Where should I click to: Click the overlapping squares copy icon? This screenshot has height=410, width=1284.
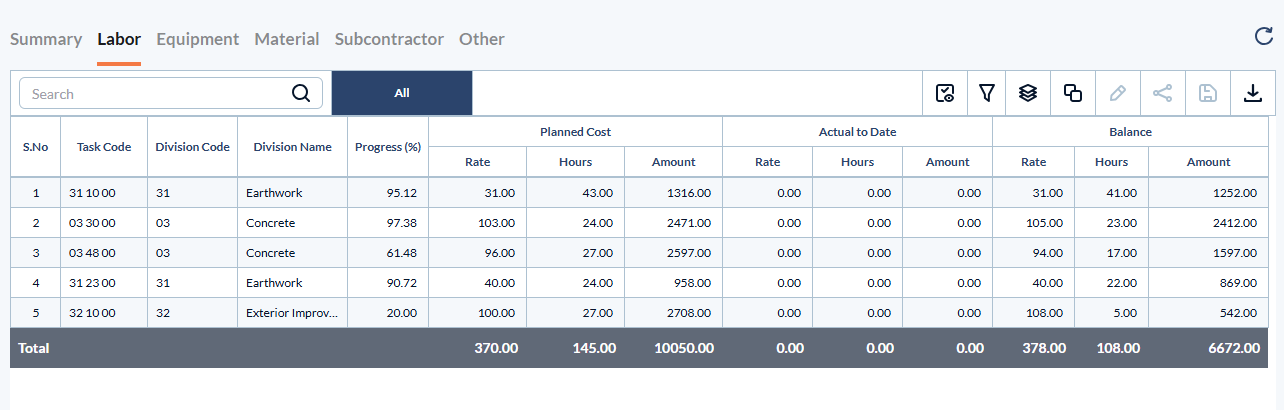click(x=1073, y=93)
